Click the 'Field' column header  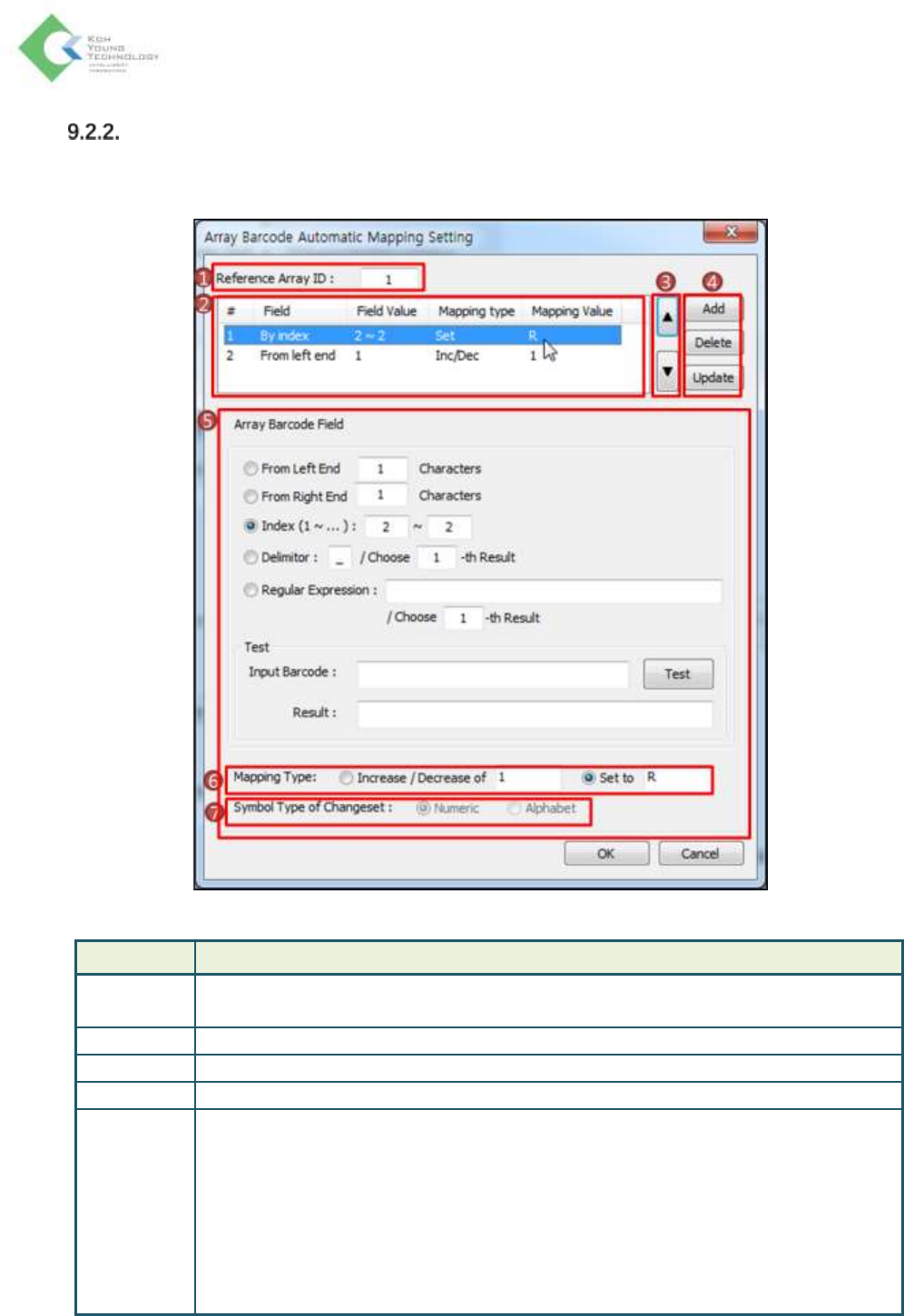click(277, 311)
